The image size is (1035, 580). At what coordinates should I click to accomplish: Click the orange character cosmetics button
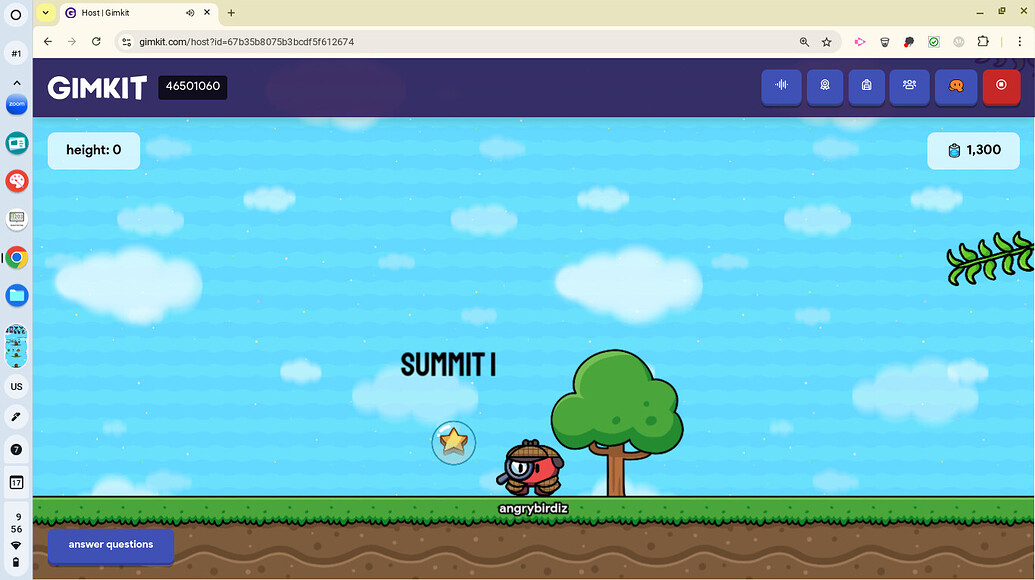[x=955, y=87]
